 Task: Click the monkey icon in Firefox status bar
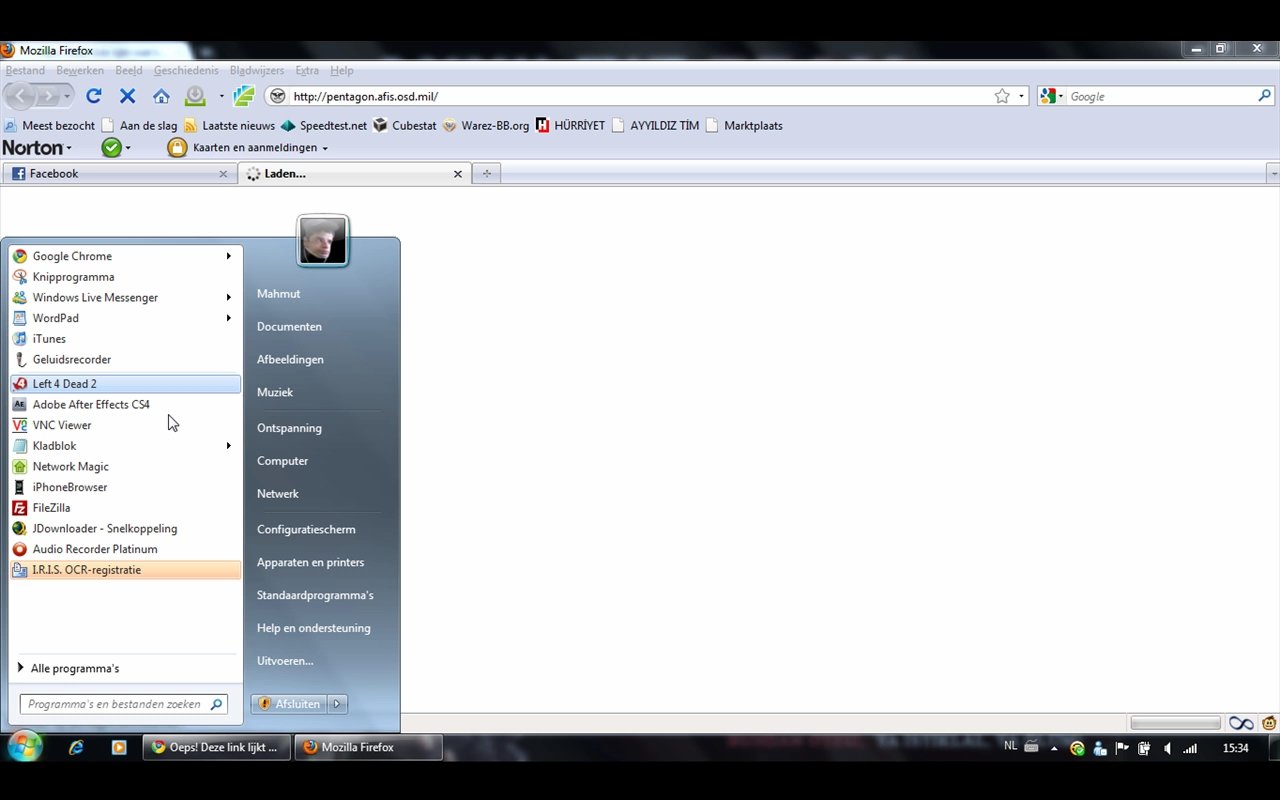point(1269,723)
